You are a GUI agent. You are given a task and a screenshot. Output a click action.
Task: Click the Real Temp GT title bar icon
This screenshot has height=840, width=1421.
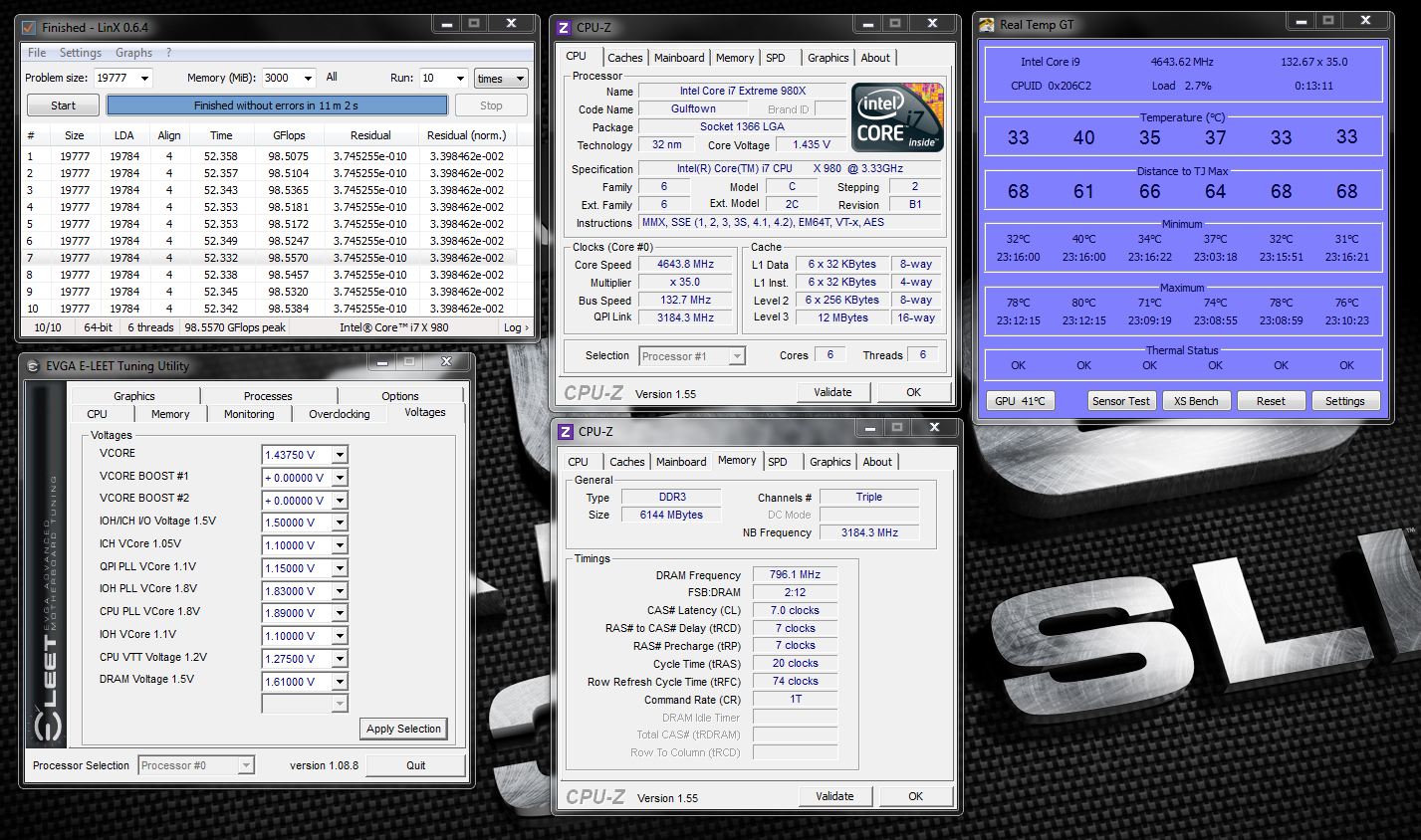pos(986,25)
